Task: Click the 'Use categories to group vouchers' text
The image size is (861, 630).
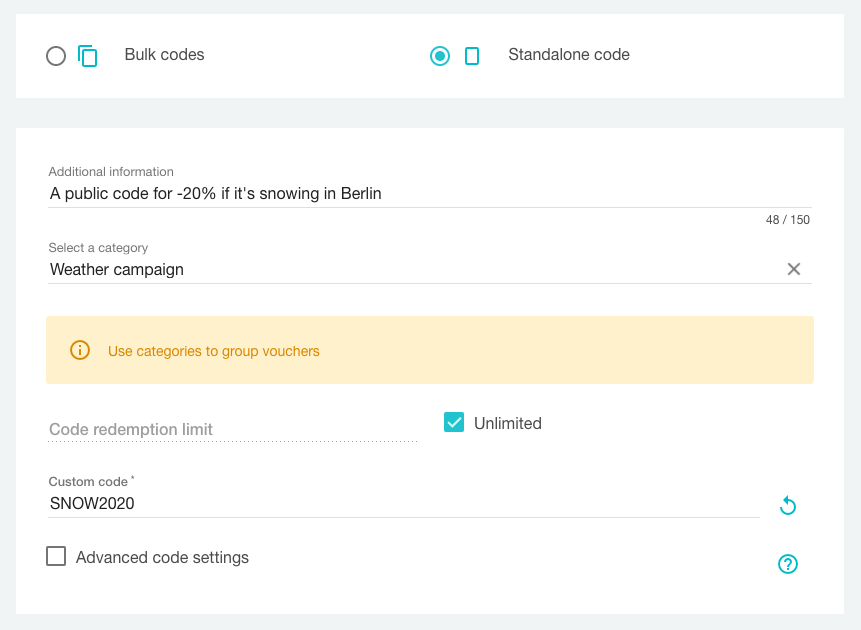Action: pyautogui.click(x=214, y=351)
